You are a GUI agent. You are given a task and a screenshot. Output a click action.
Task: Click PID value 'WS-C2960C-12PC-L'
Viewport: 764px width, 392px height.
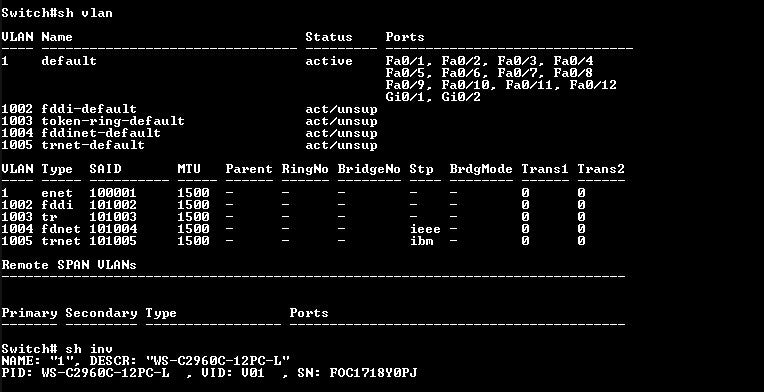pyautogui.click(x=105, y=373)
